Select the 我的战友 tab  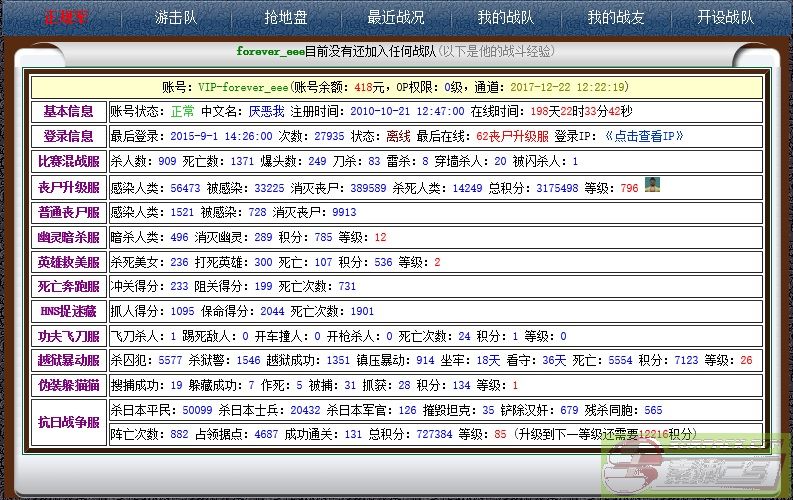(614, 17)
